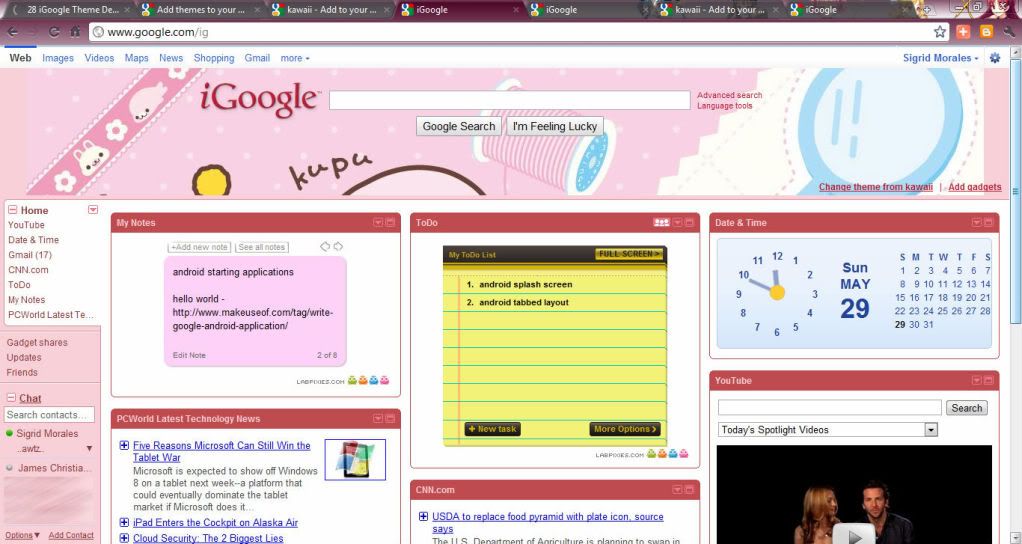Open the iGoogle settings gear icon

[994, 58]
